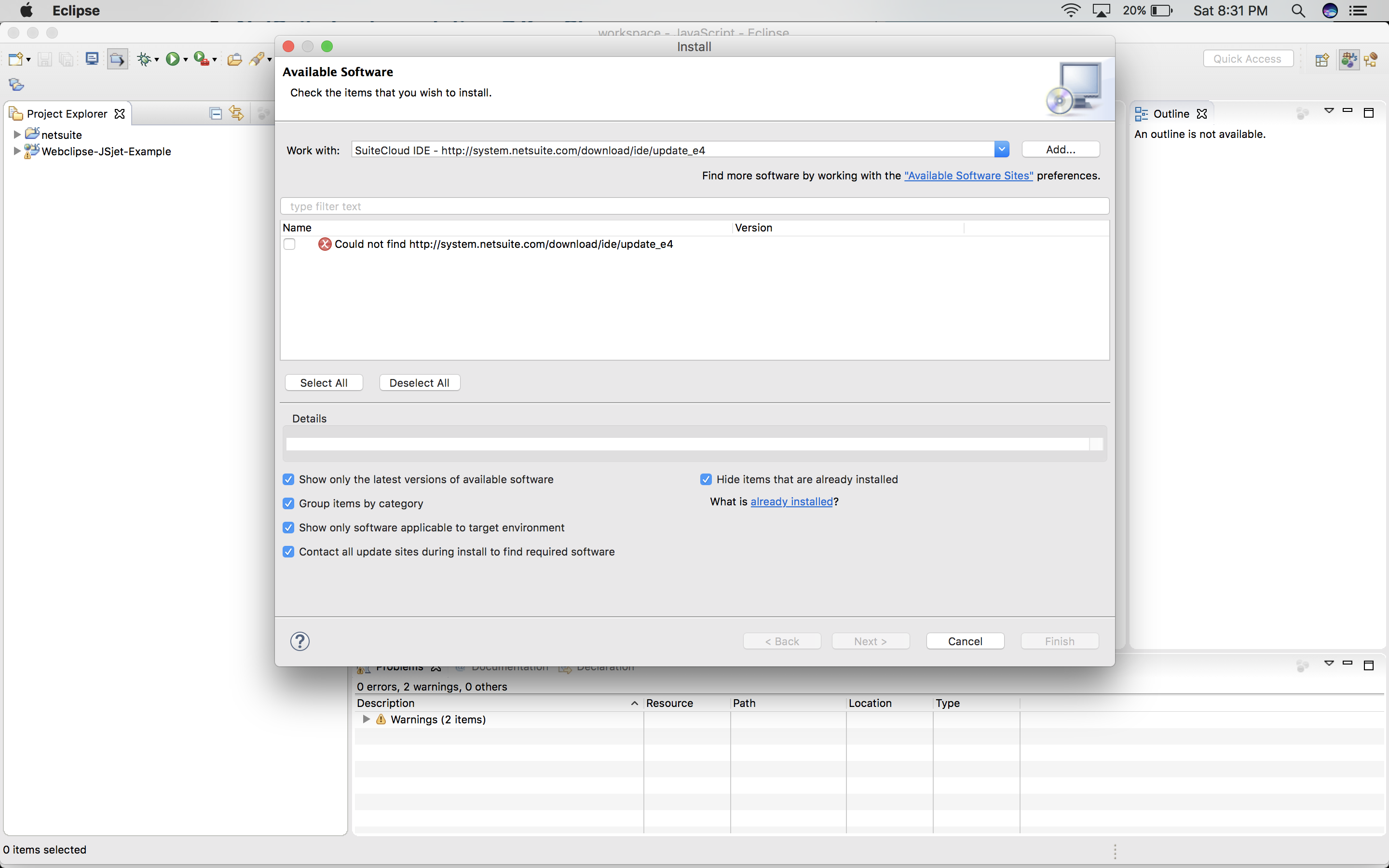The width and height of the screenshot is (1389, 868).
Task: Click the Debug bug icon in toolbar
Action: 144,59
